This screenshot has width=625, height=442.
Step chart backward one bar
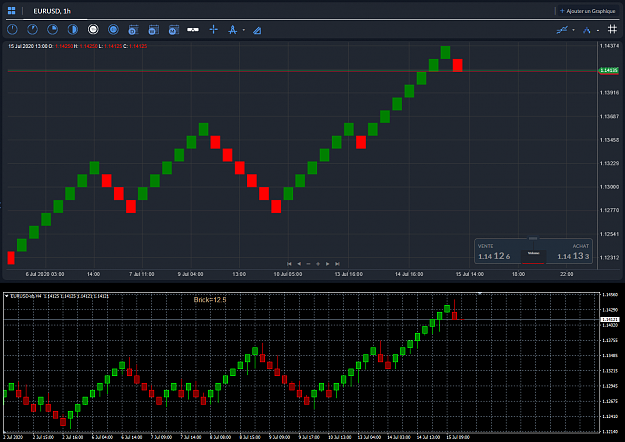pyautogui.click(x=299, y=264)
